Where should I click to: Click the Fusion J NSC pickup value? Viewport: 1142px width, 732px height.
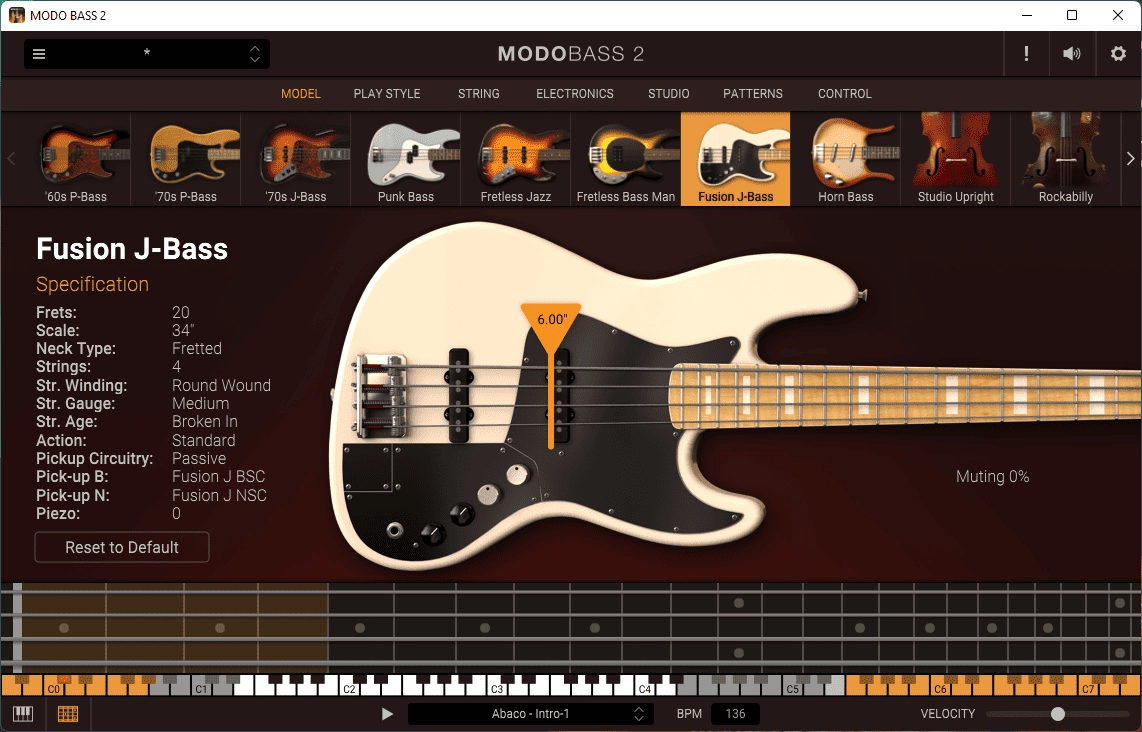tap(219, 495)
